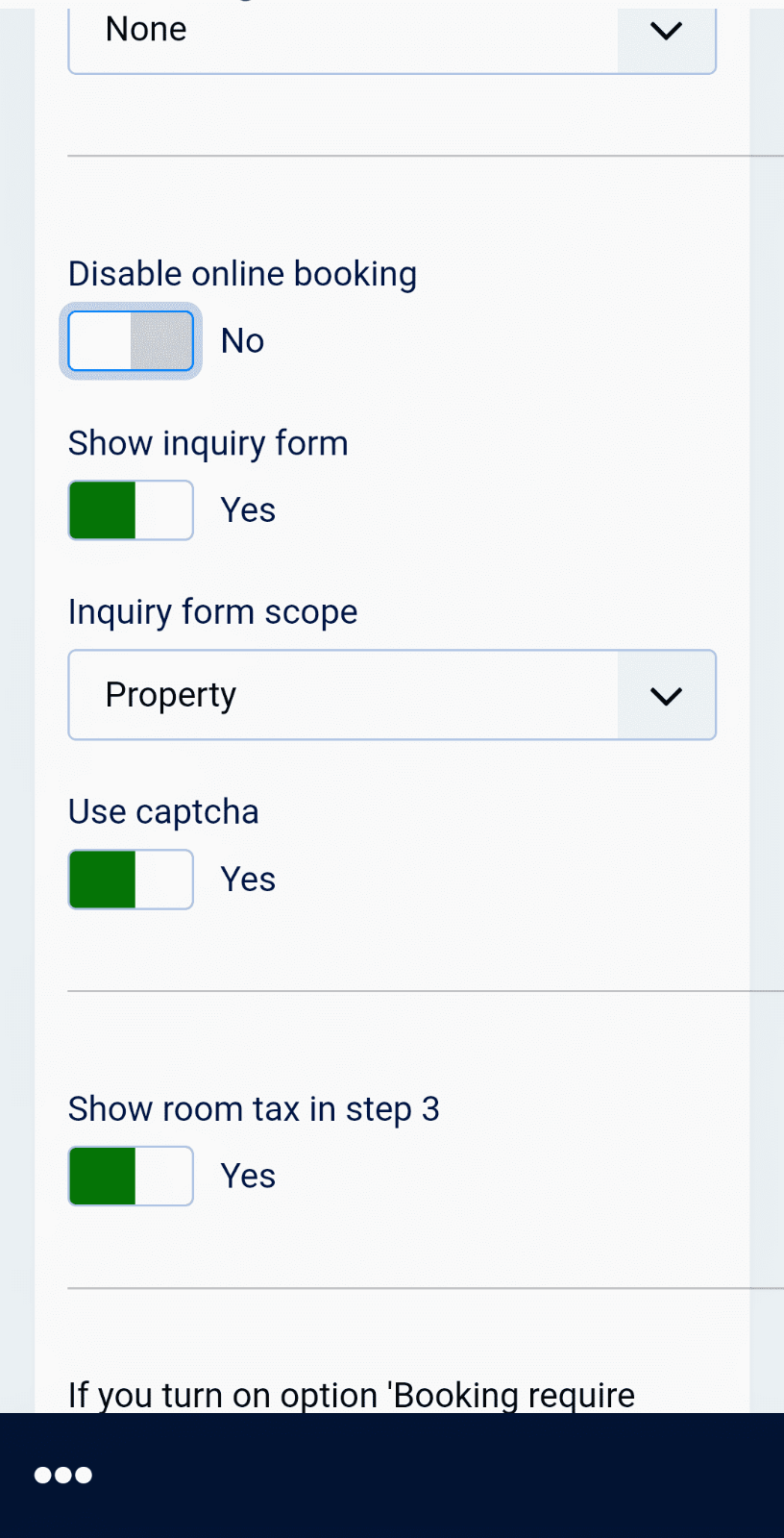The width and height of the screenshot is (784, 1538).
Task: Click Yes label next to Show inquiry form toggle
Action: click(248, 510)
